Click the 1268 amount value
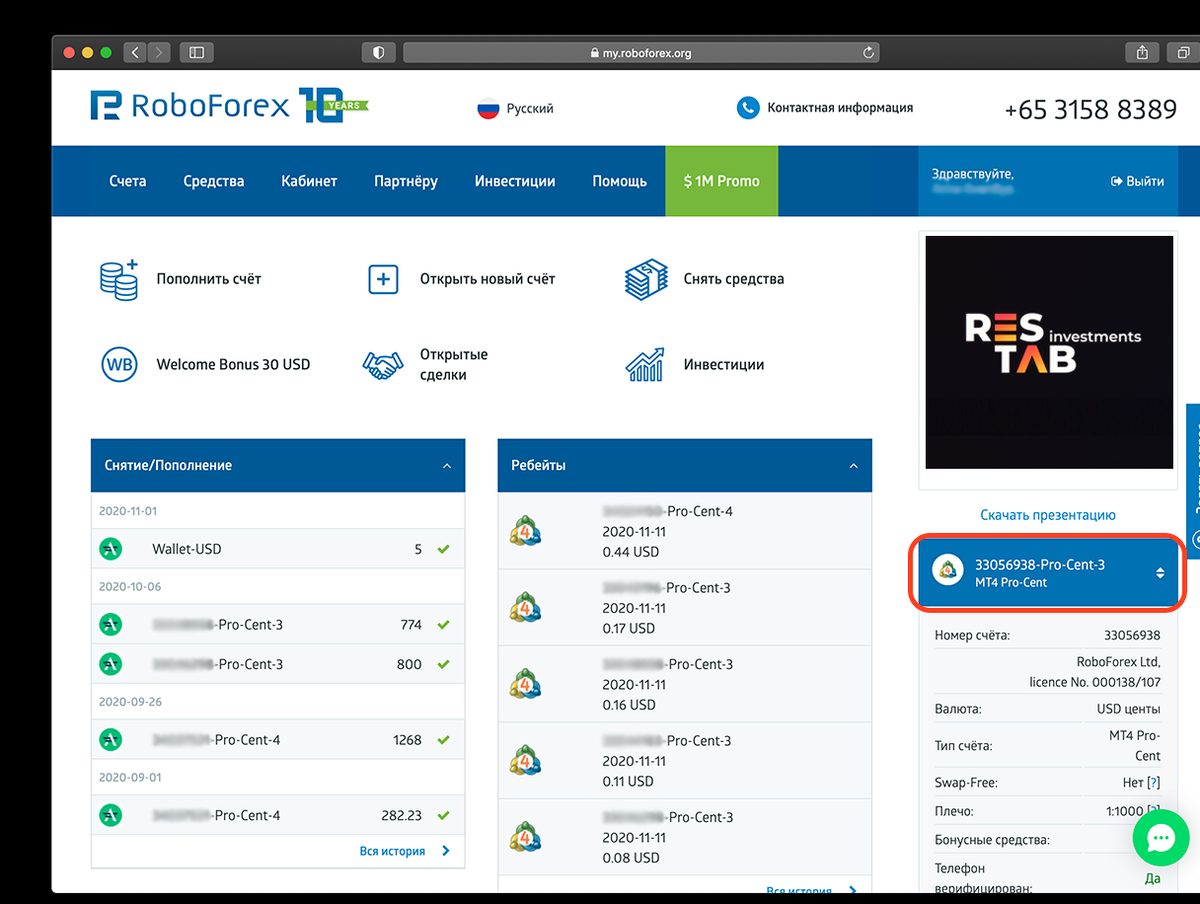1200x904 pixels. [407, 740]
